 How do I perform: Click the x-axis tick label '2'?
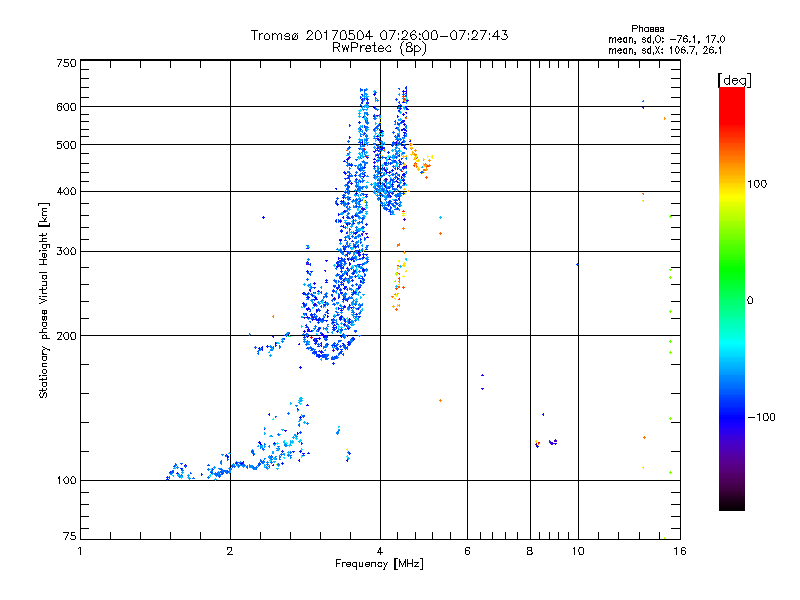click(230, 551)
